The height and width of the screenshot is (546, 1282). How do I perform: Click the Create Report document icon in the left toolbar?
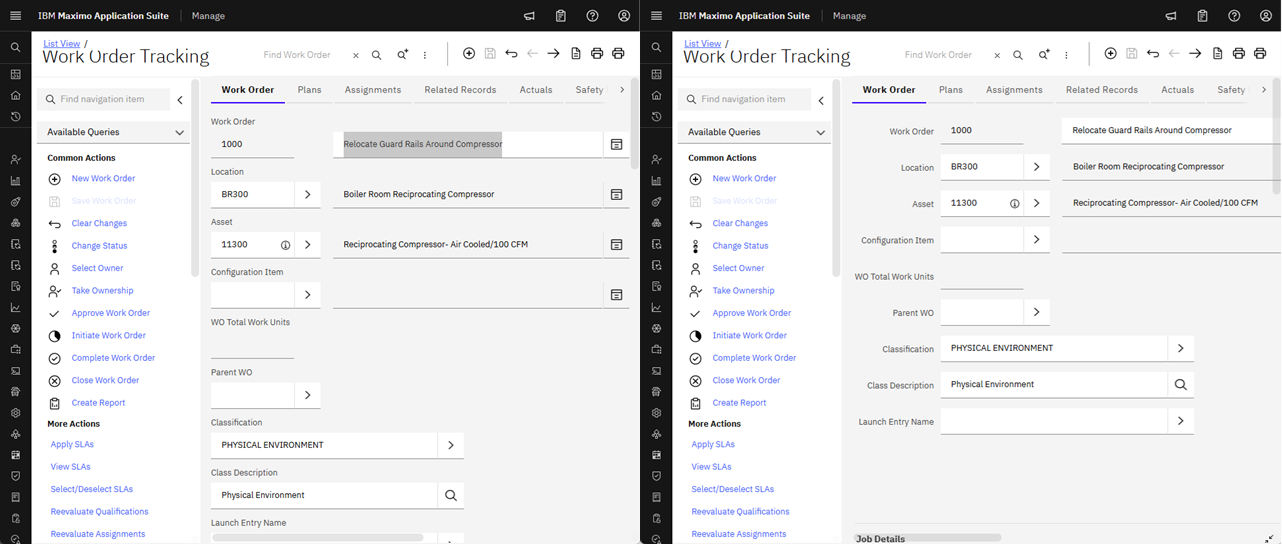pos(576,54)
